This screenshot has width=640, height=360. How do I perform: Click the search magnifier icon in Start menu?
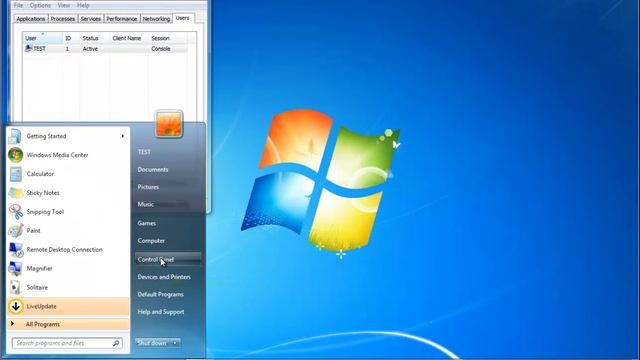point(116,343)
